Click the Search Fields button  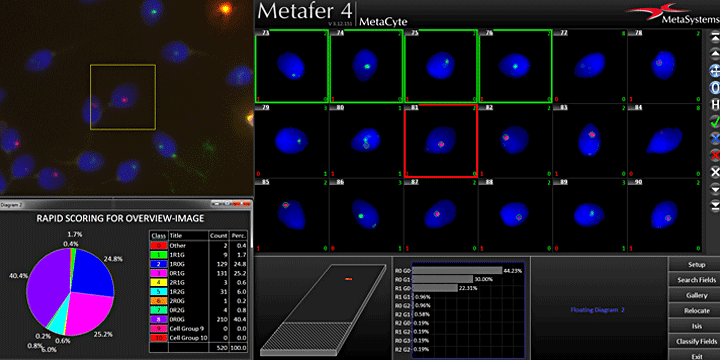[x=696, y=280]
